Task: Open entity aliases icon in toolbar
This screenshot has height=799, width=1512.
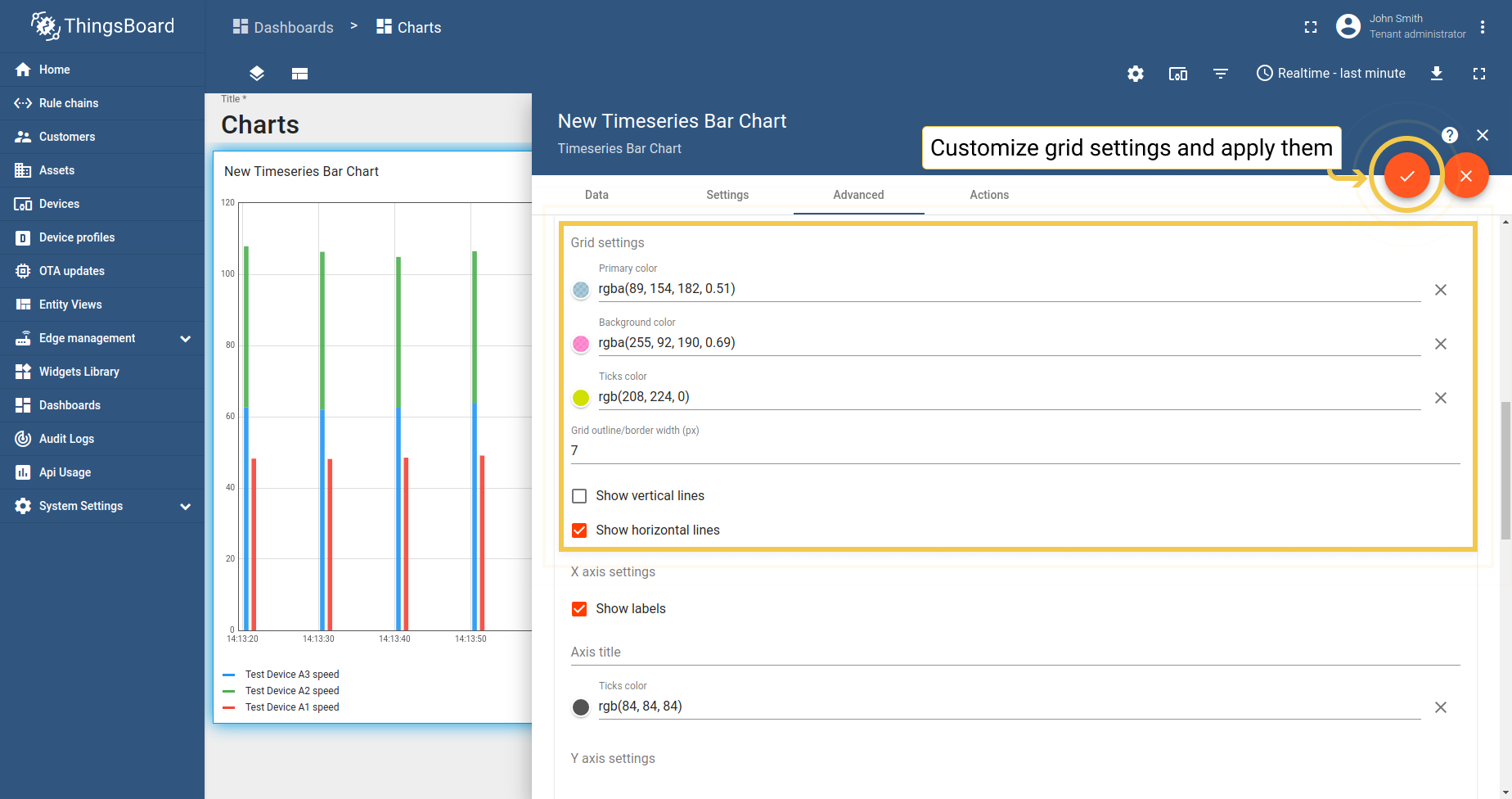Action: (x=1178, y=74)
